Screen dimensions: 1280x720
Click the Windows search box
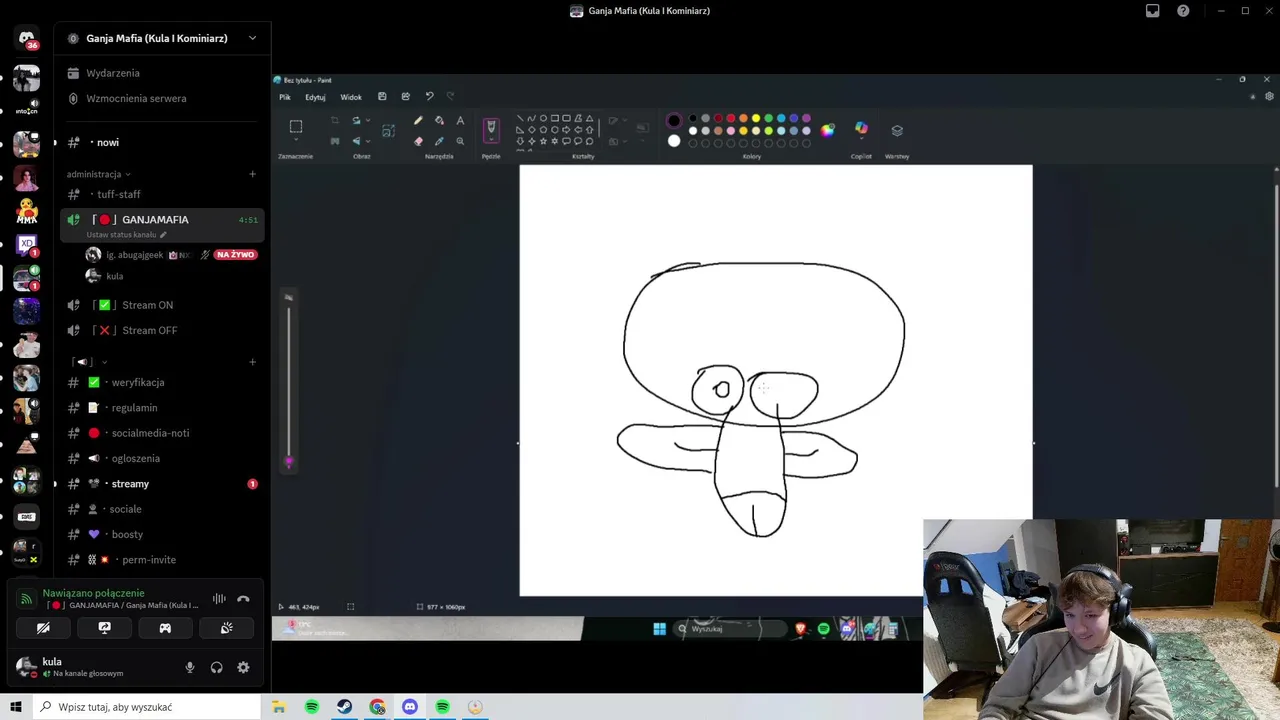pos(147,707)
